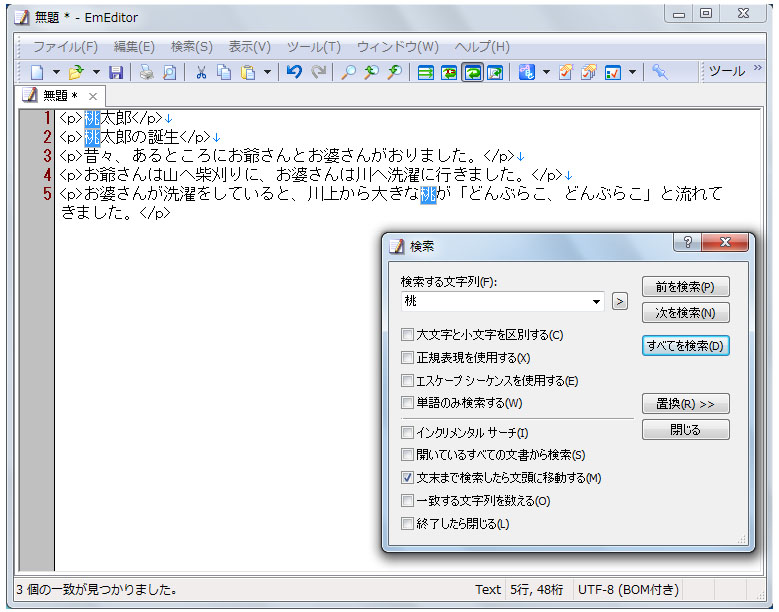Click the Cut scissors icon
This screenshot has width=779, height=612.
[x=201, y=73]
